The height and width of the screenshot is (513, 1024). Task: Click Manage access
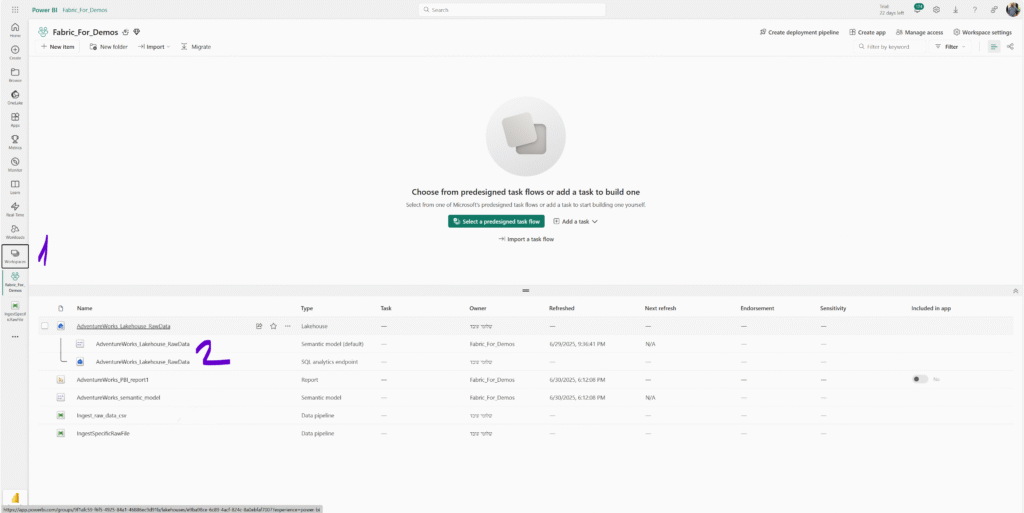(x=920, y=32)
